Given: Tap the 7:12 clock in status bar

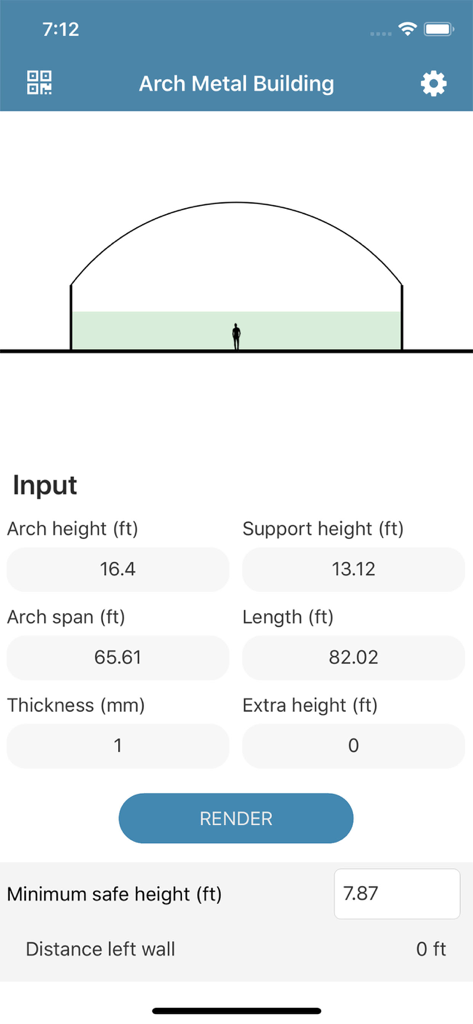Looking at the screenshot, I should pos(60,29).
